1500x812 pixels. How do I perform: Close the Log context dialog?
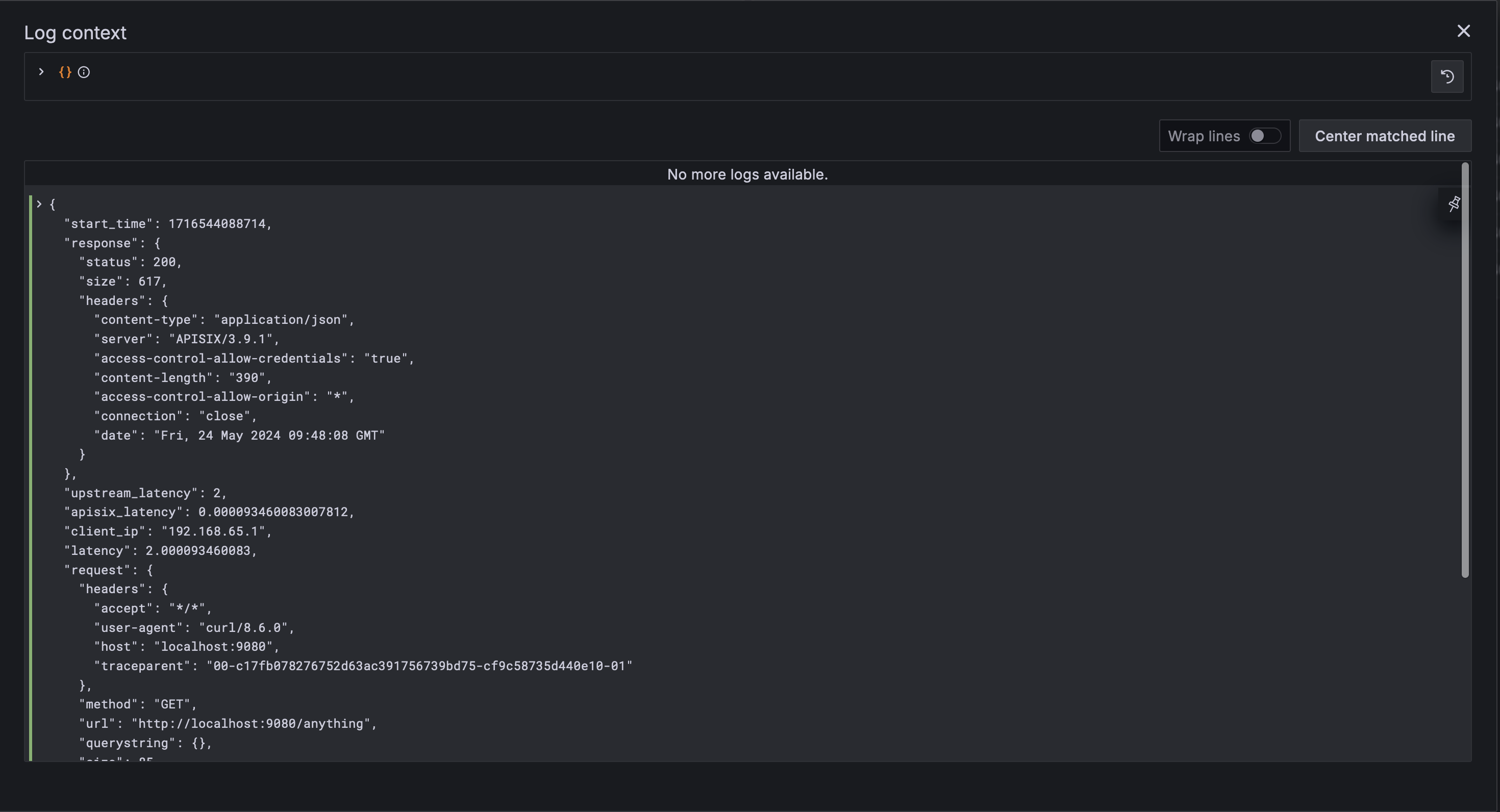point(1463,32)
